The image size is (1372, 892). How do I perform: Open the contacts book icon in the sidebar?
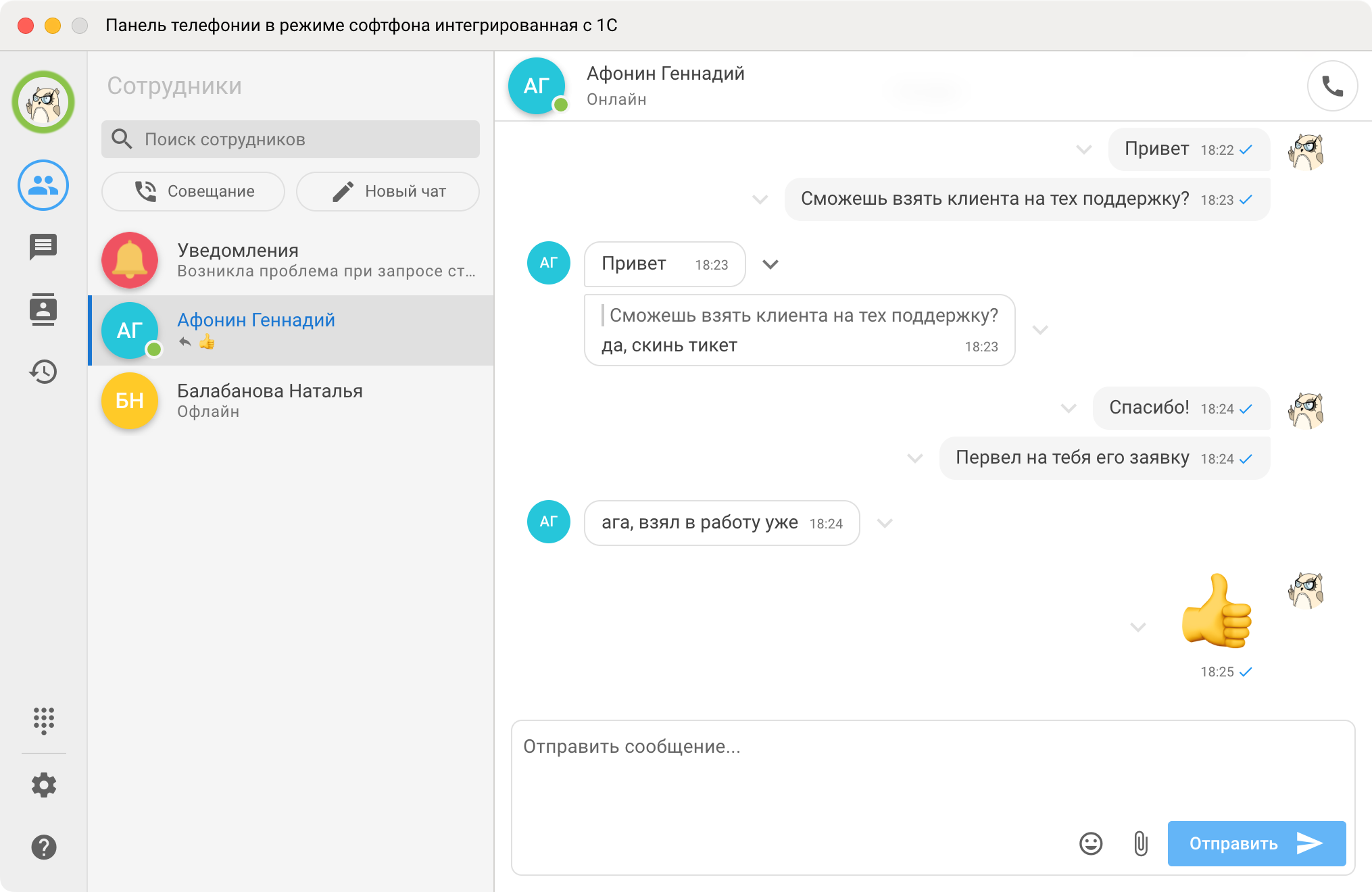[43, 309]
